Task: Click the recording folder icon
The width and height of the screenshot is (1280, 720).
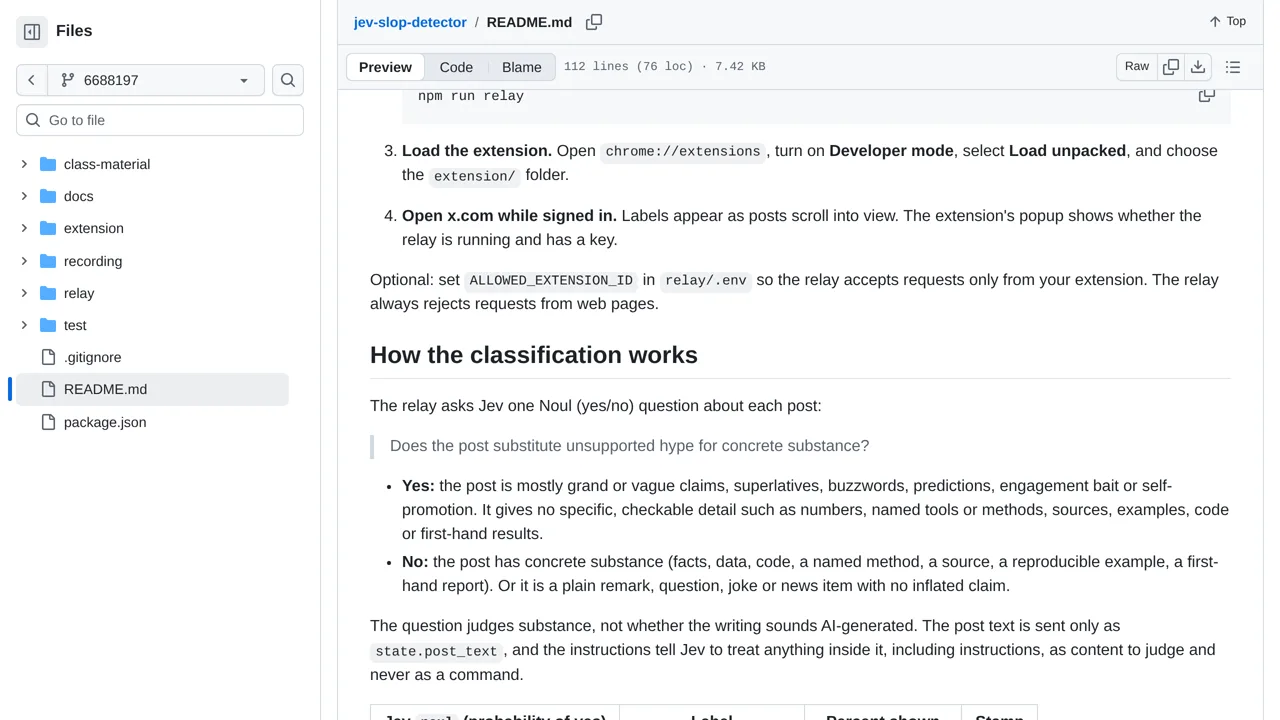Action: click(48, 261)
